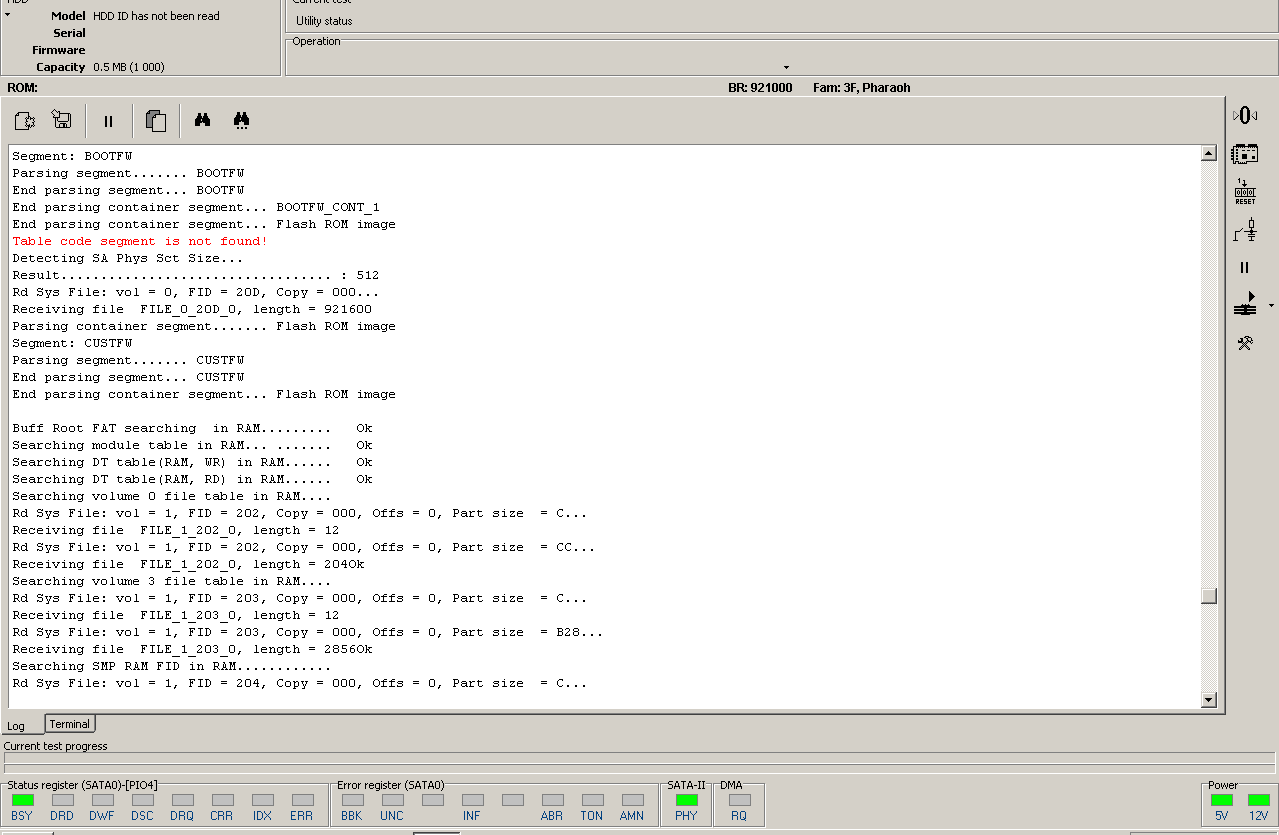This screenshot has height=835, width=1279.
Task: Click the find next binoculars icon
Action: (x=241, y=120)
